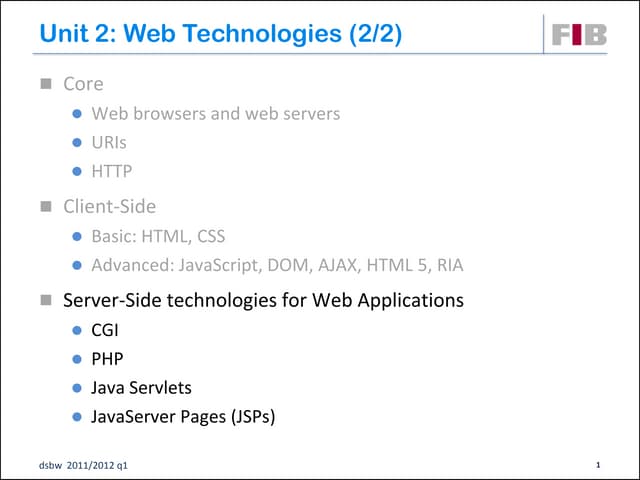Select the 'Basic: HTML, CSS' line
The width and height of the screenshot is (640, 480).
pyautogui.click(x=158, y=237)
